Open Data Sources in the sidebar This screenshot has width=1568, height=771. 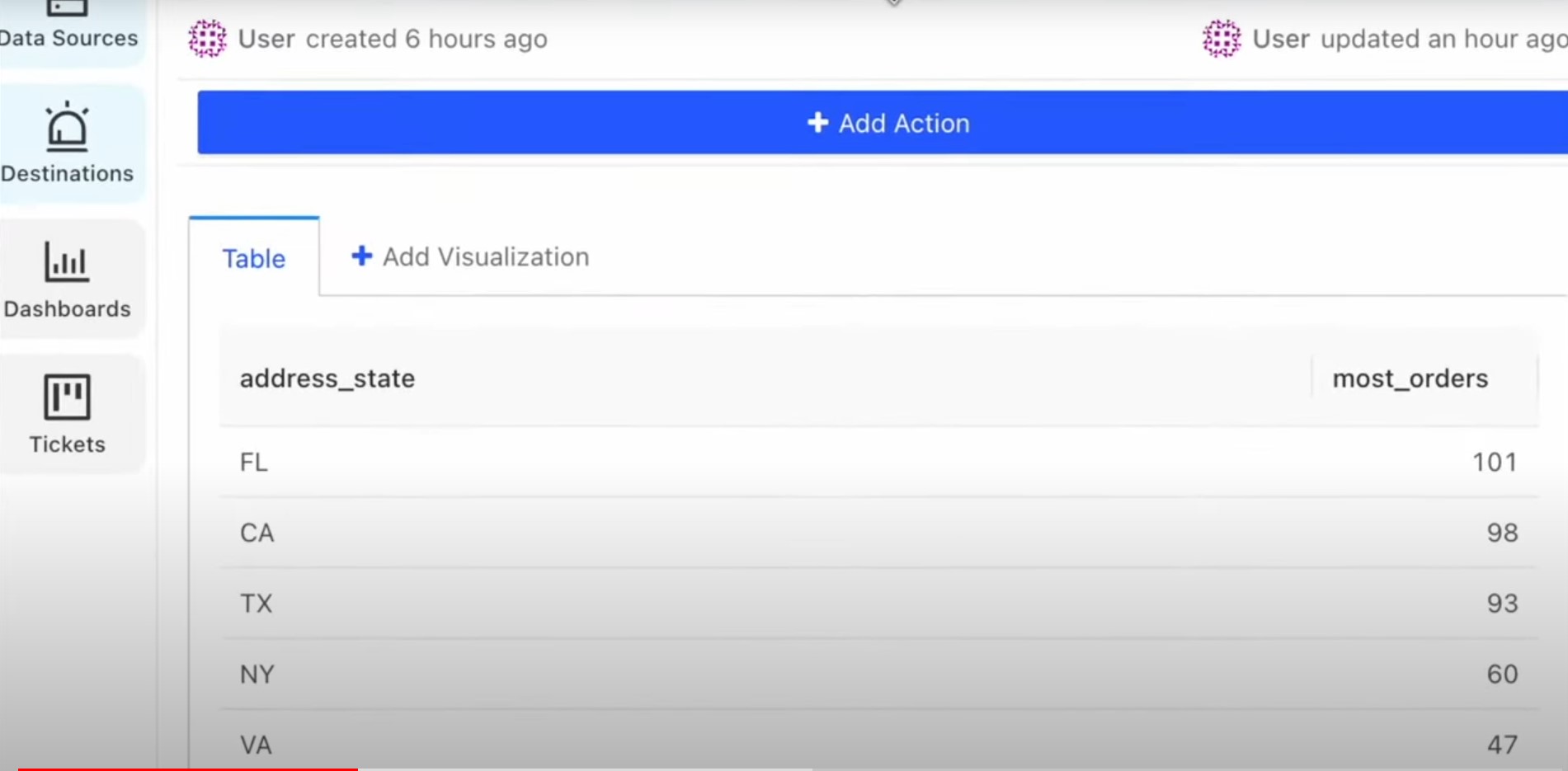(69, 30)
